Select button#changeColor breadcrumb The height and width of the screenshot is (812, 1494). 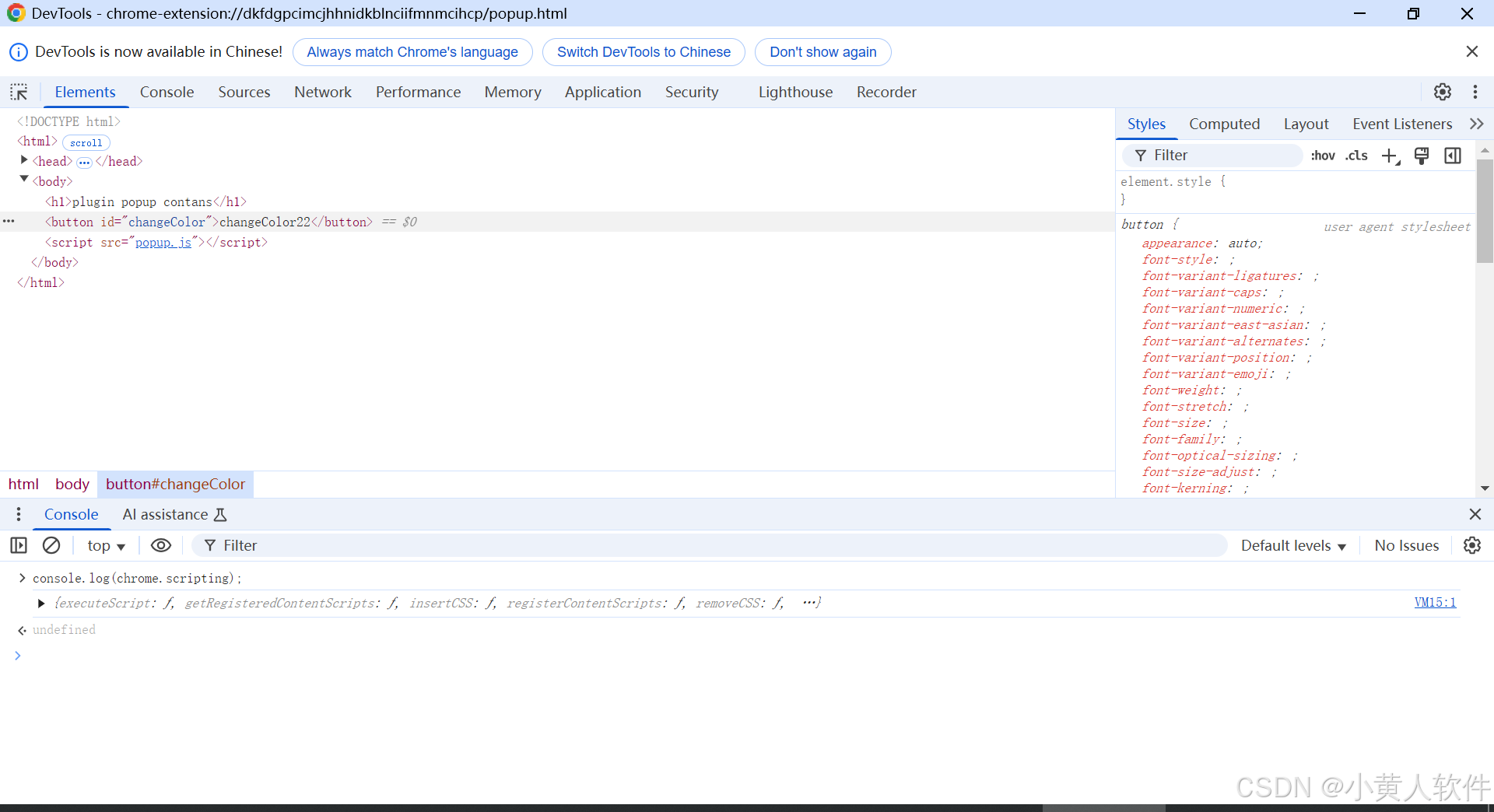click(175, 484)
